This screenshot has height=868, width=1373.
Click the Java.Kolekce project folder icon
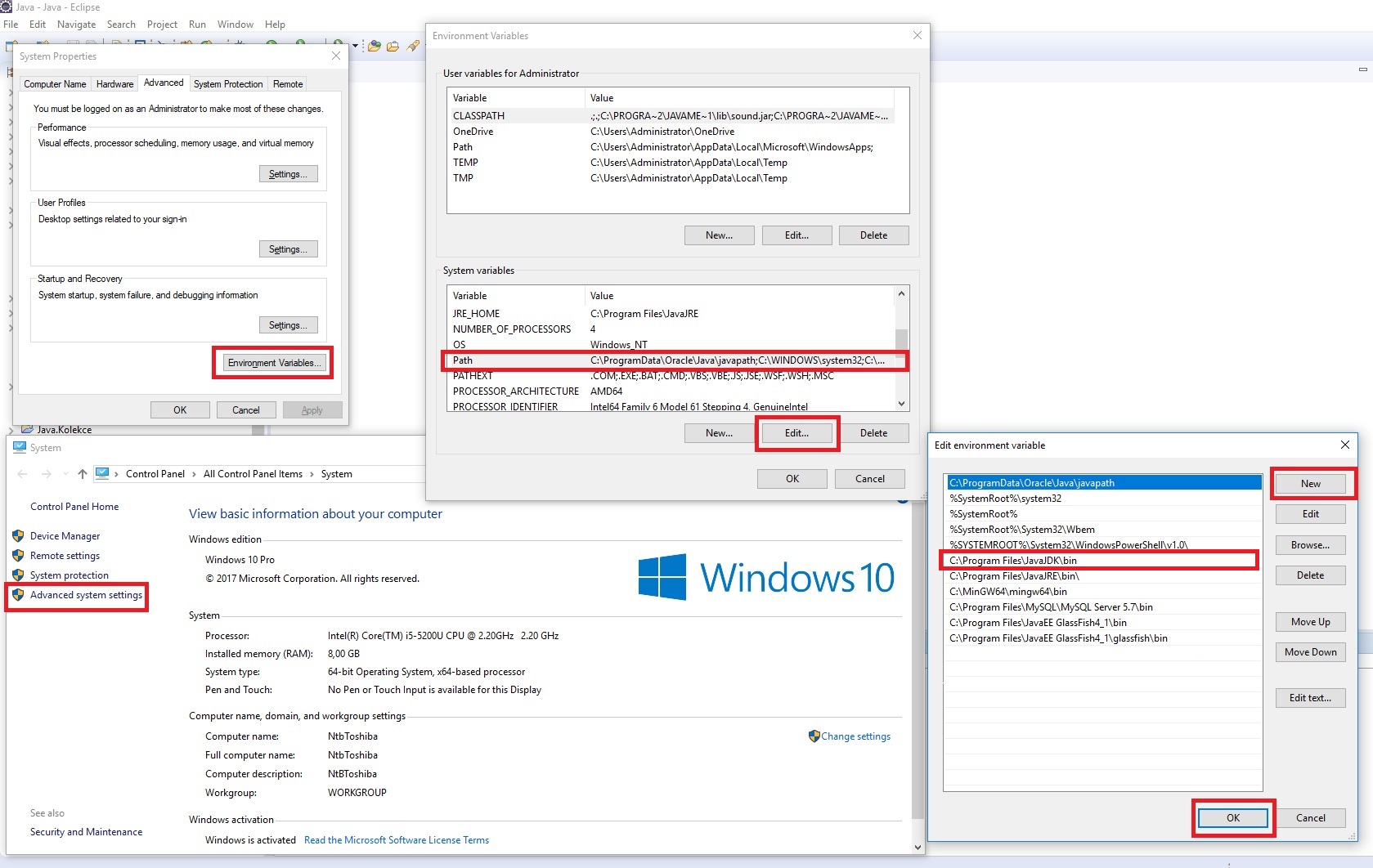27,429
